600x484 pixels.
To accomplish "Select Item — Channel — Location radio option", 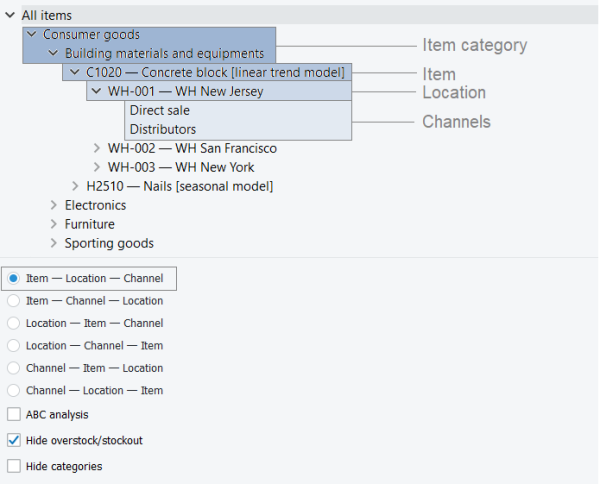I will click(13, 301).
